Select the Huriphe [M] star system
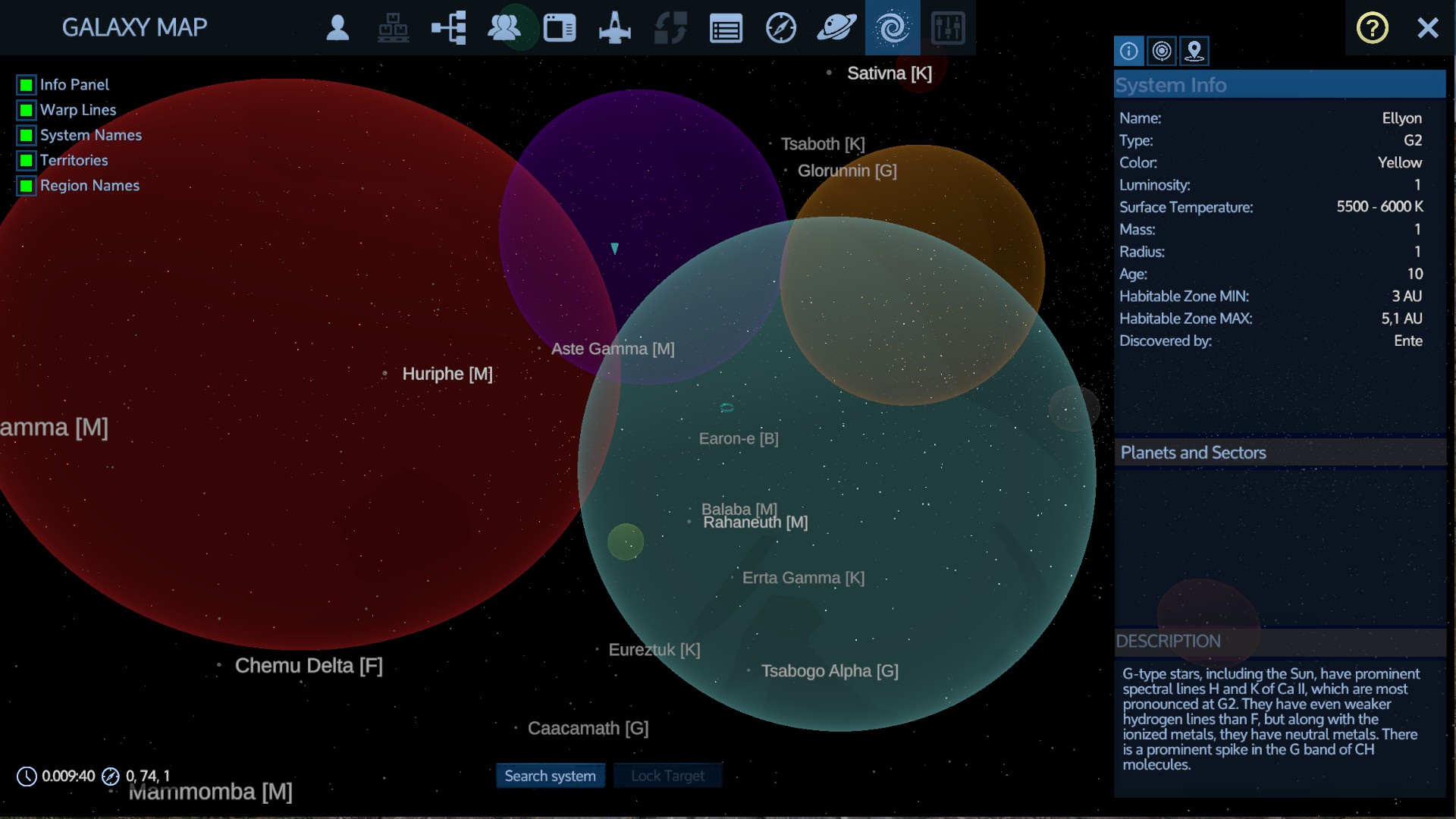 coord(447,374)
